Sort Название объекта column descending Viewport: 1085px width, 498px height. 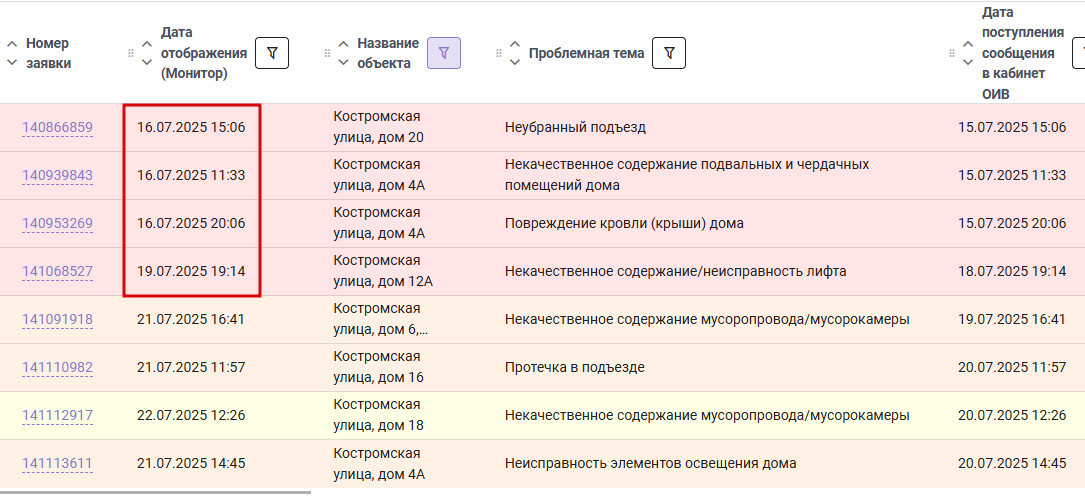[343, 62]
